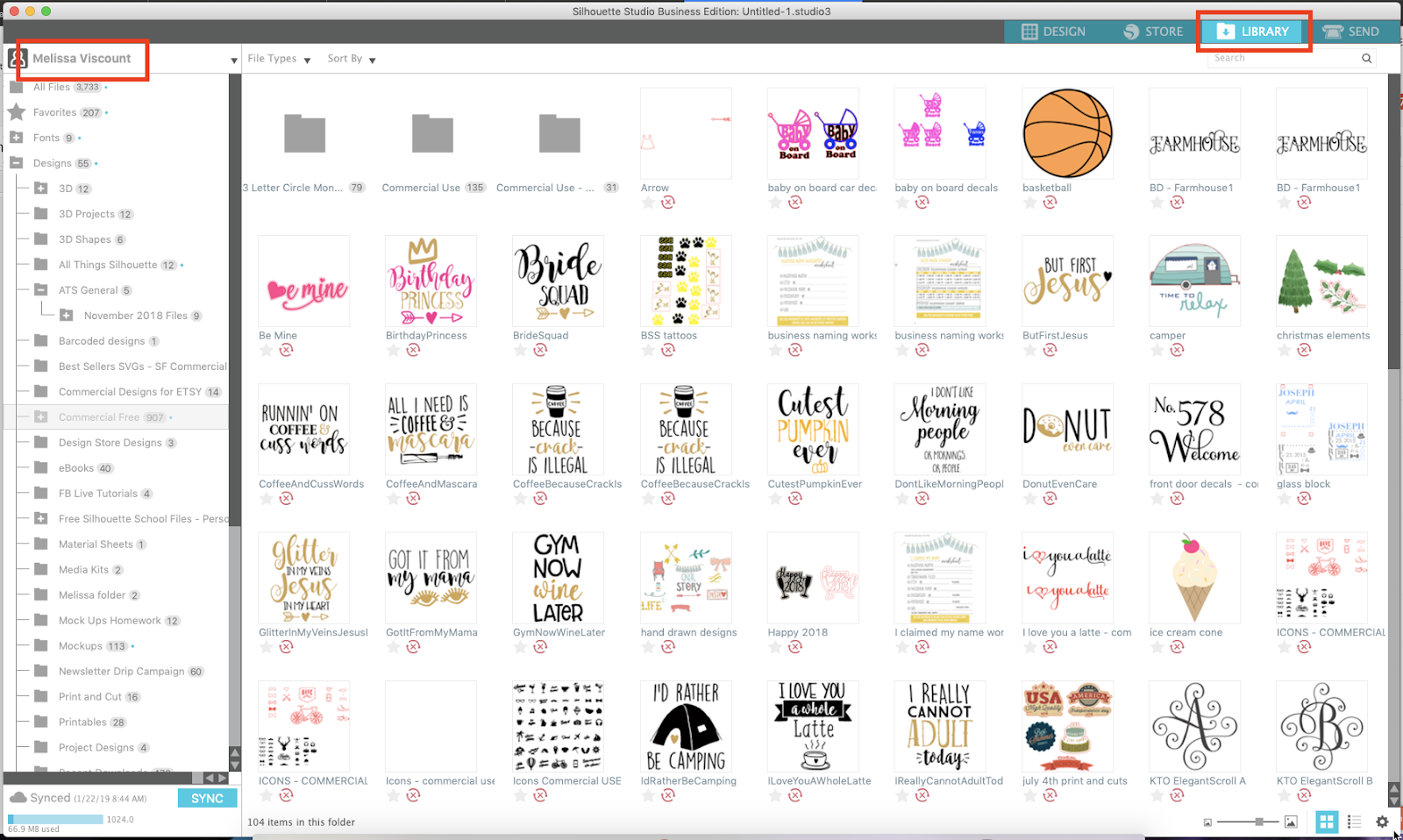Click the cloud sync status icon
The image size is (1403, 840).
pyautogui.click(x=20, y=798)
